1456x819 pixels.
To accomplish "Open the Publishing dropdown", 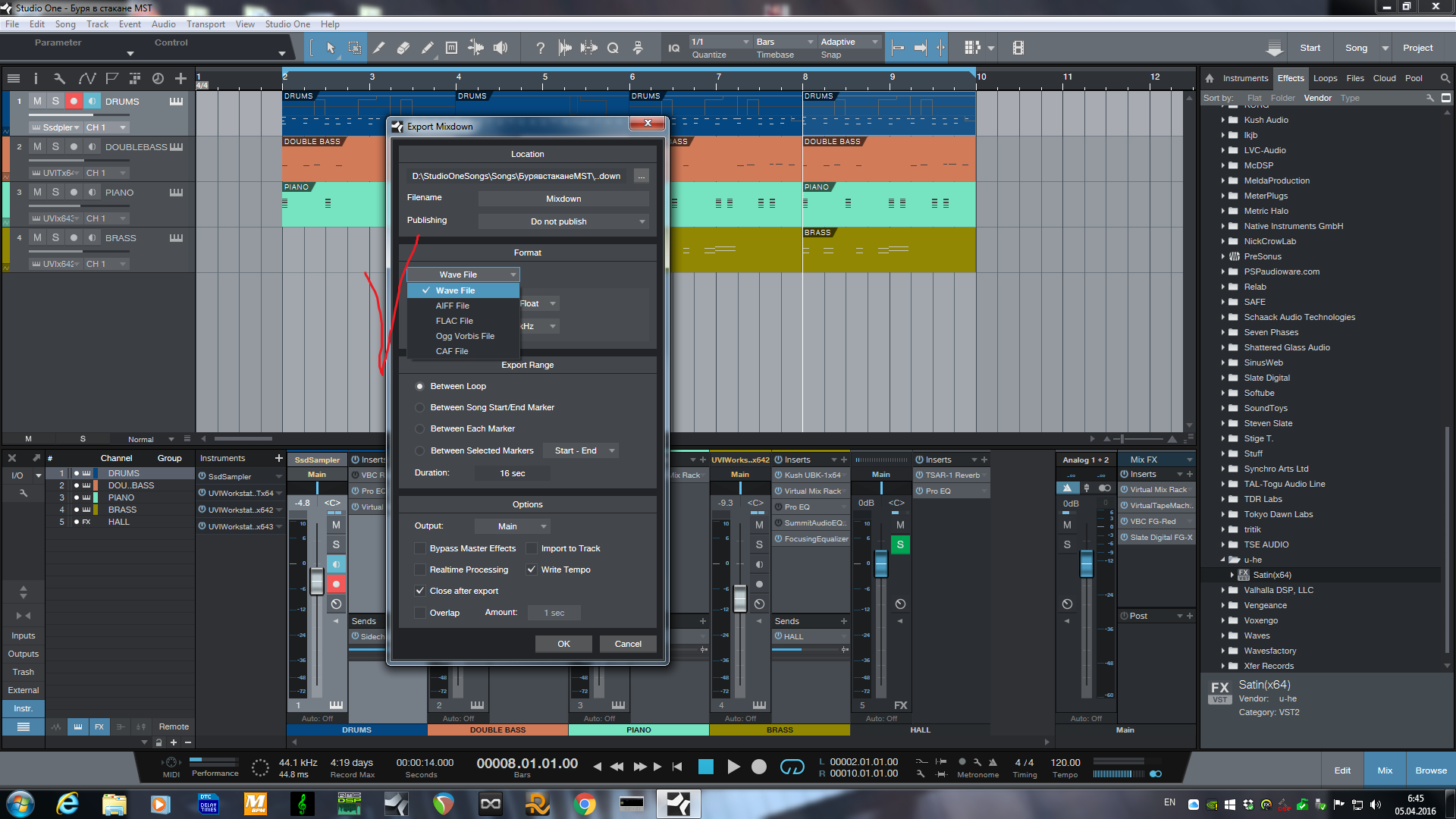I will click(x=563, y=221).
